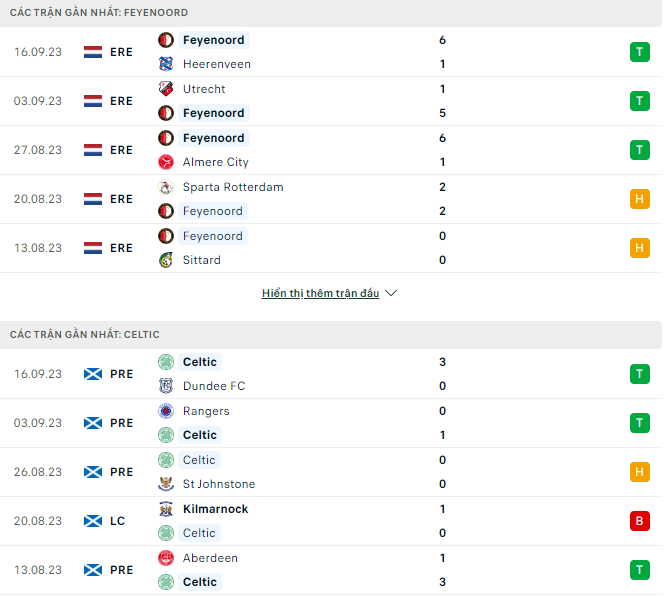Open the "Hiển thị thêm trận đấu" link
The width and height of the screenshot is (666, 598).
[x=320, y=294]
